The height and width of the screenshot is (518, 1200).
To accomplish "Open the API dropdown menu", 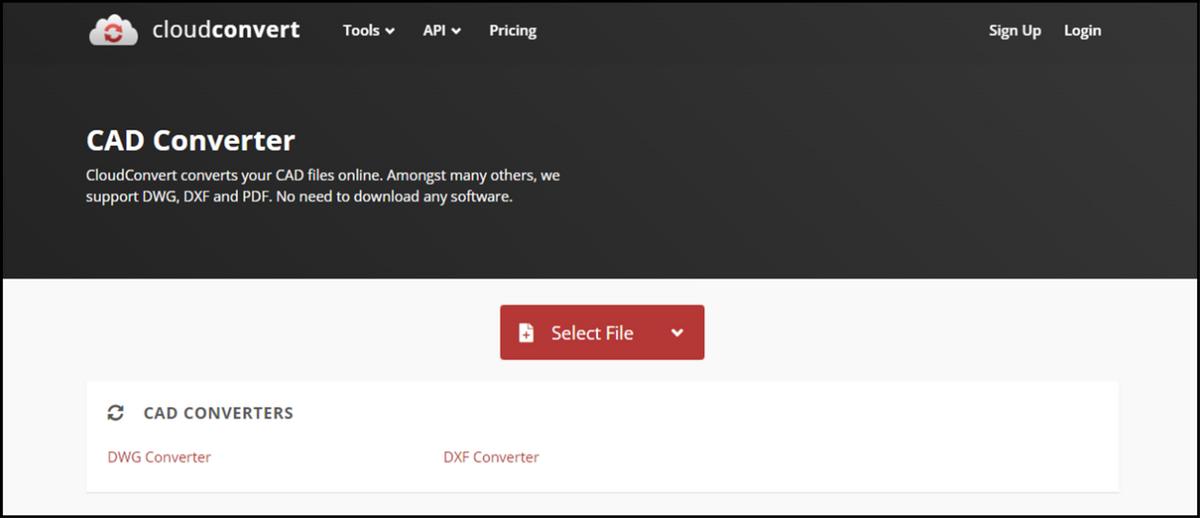I will tap(441, 30).
